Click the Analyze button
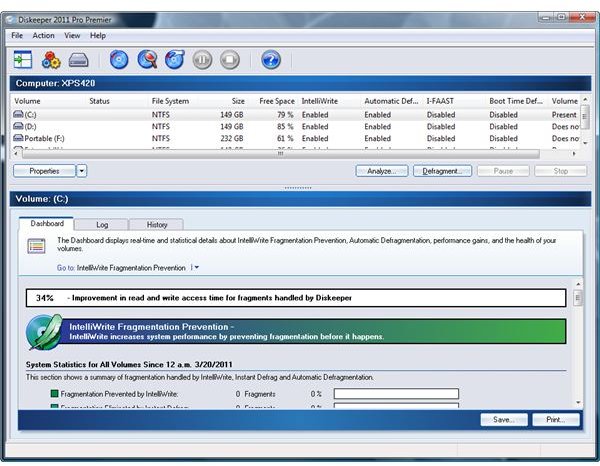 coord(382,171)
